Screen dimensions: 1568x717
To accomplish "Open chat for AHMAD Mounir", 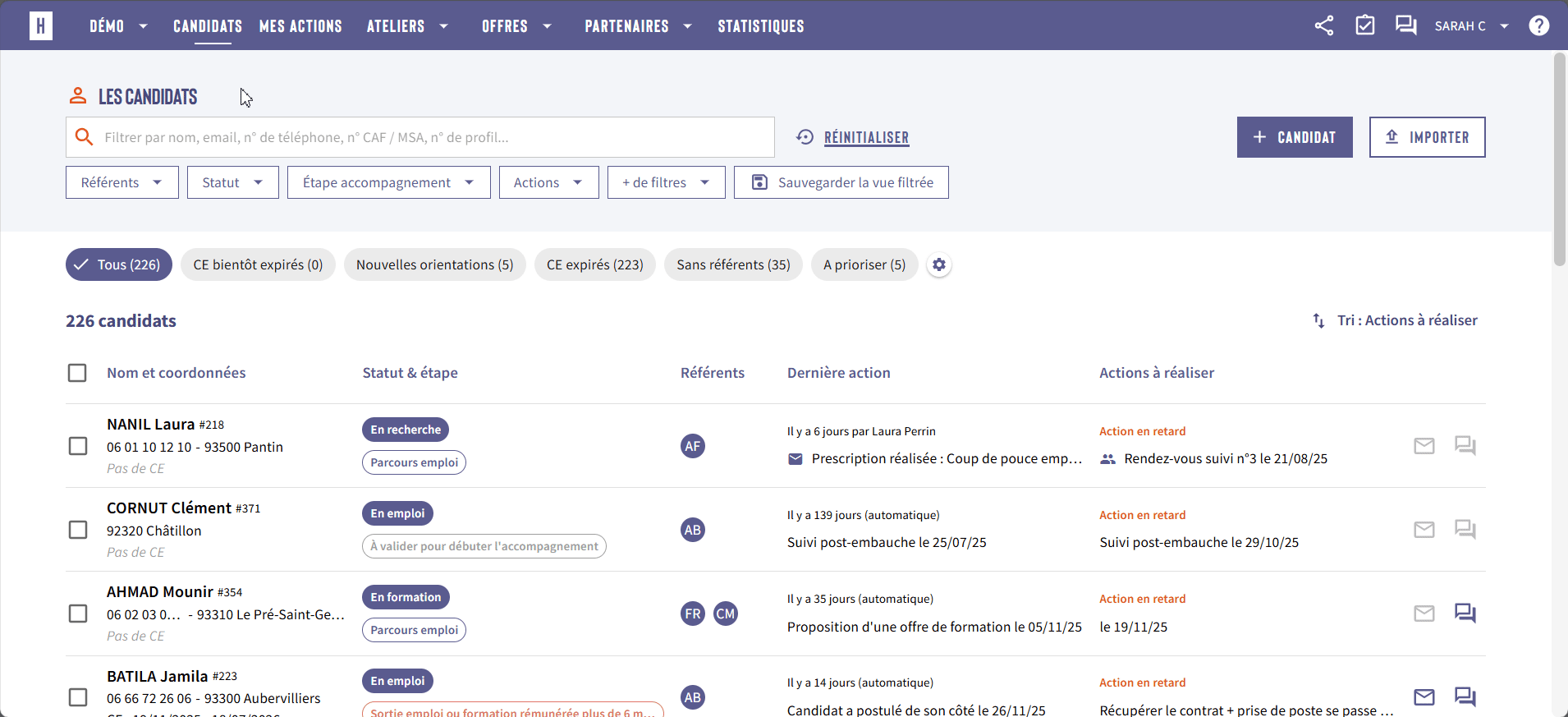I will pos(1465,614).
